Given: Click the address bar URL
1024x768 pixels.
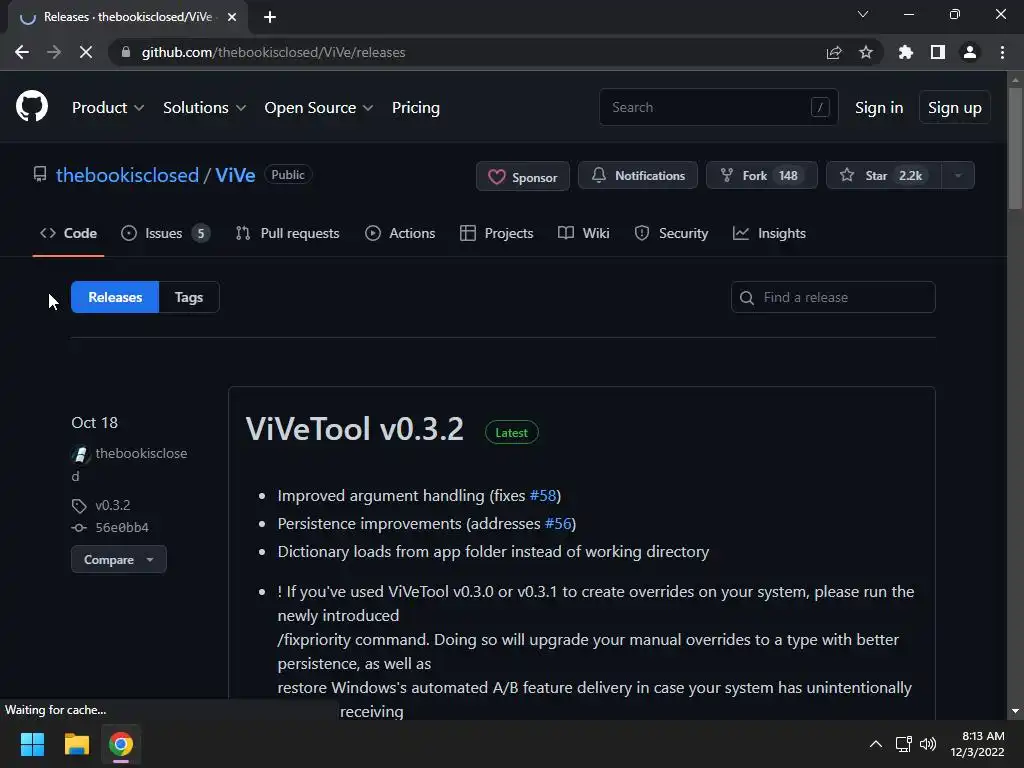Looking at the screenshot, I should pyautogui.click(x=273, y=52).
